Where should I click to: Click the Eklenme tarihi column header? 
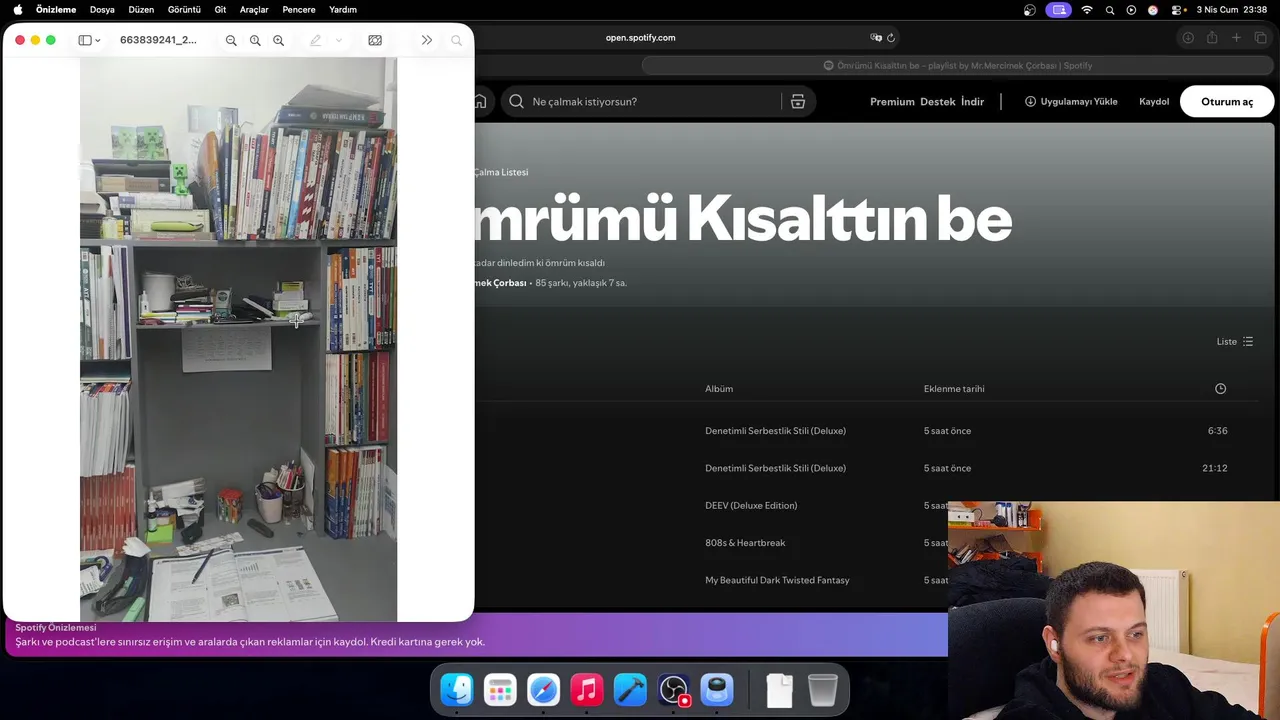pos(954,389)
